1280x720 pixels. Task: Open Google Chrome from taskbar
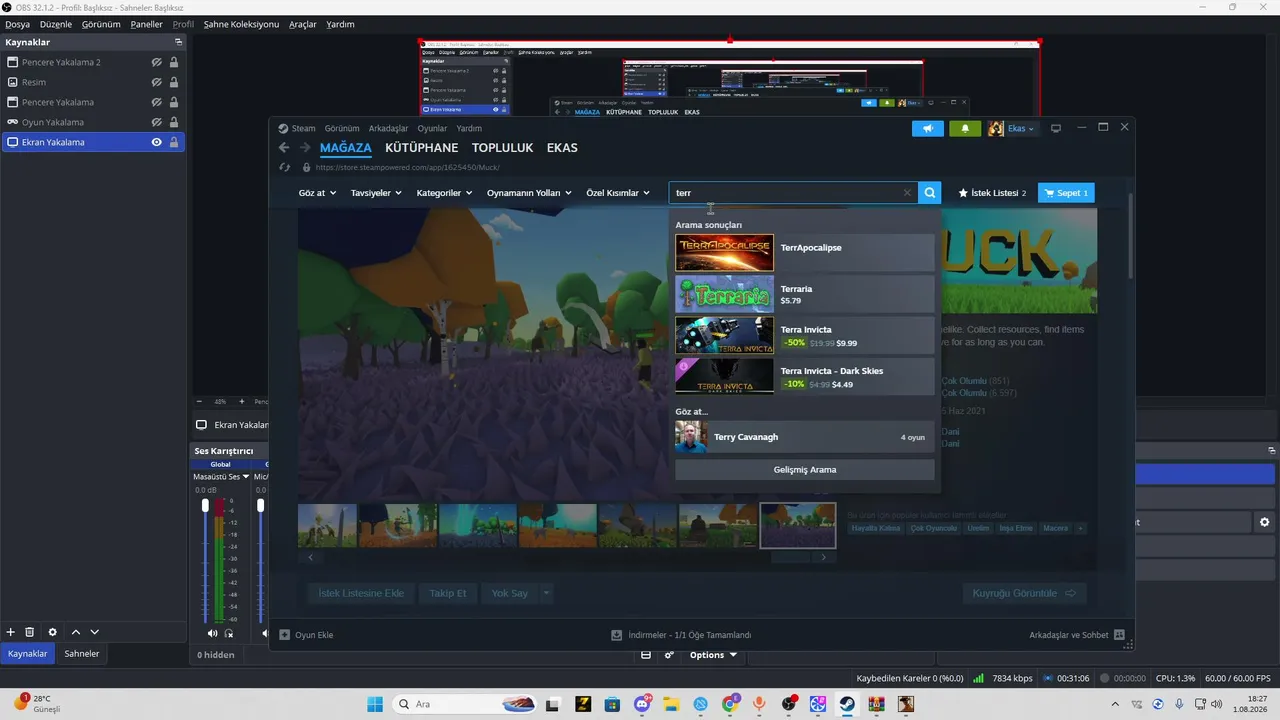click(x=730, y=704)
